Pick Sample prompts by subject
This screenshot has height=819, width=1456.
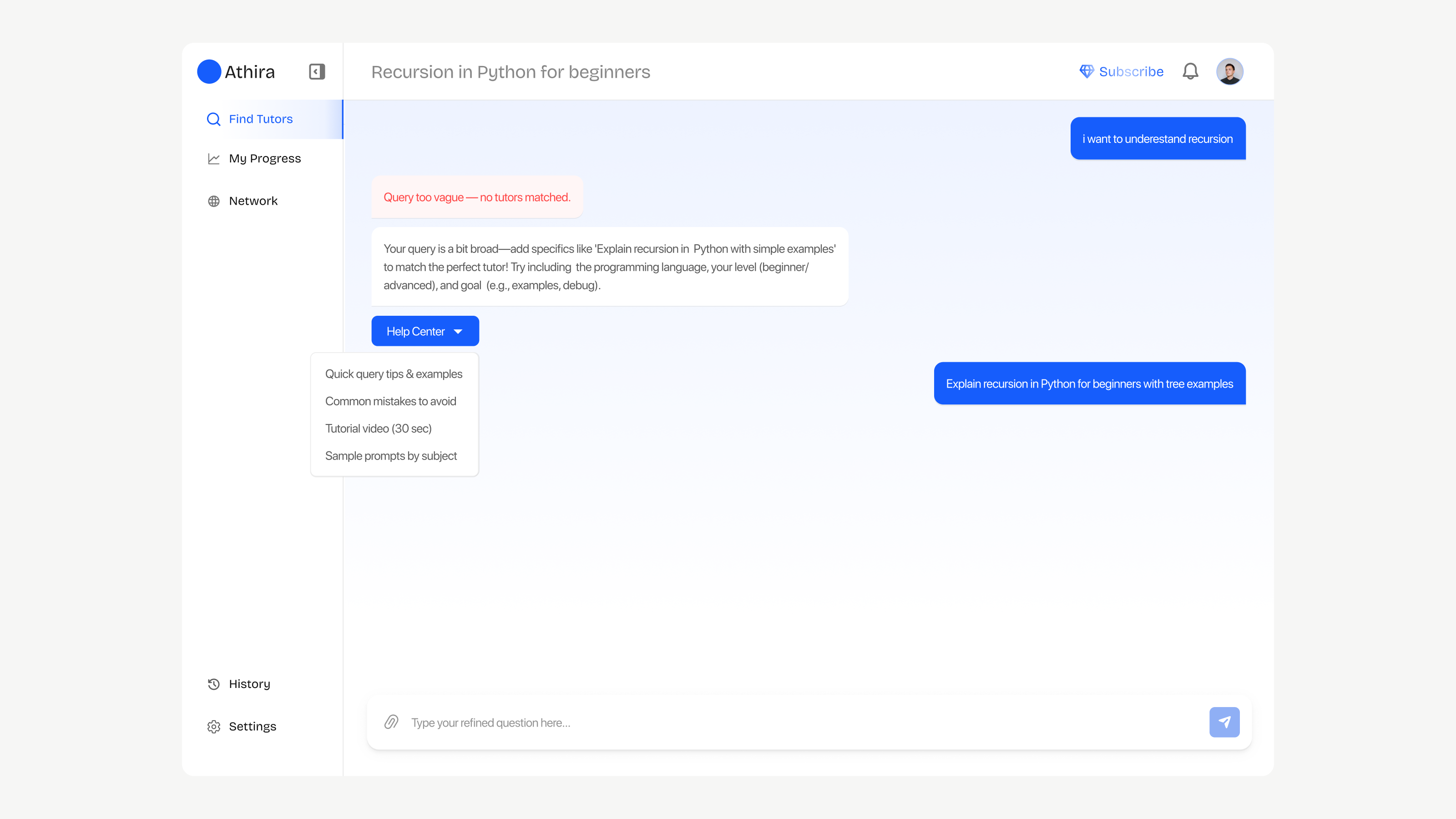[390, 455]
